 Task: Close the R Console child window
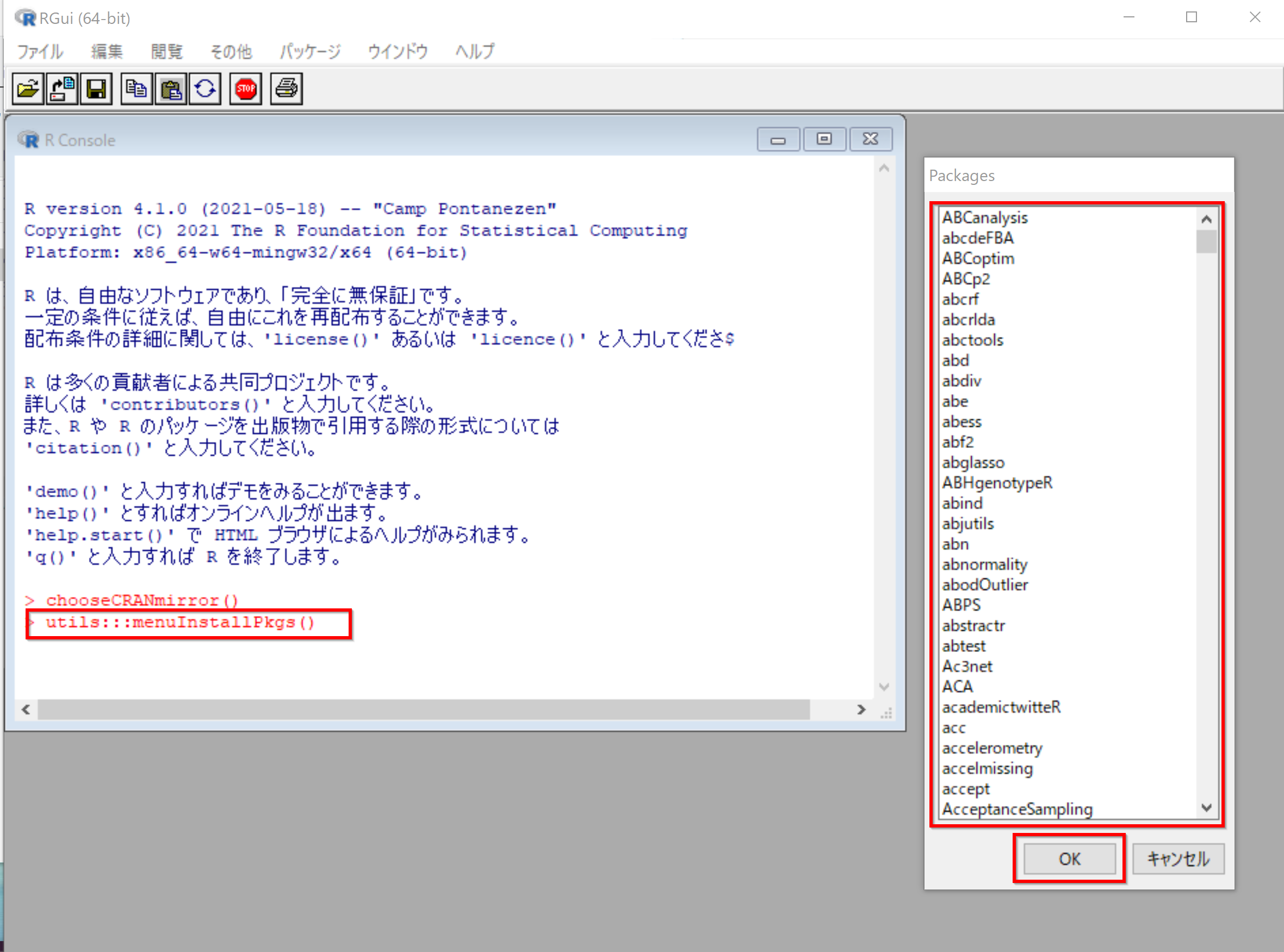[x=871, y=140]
